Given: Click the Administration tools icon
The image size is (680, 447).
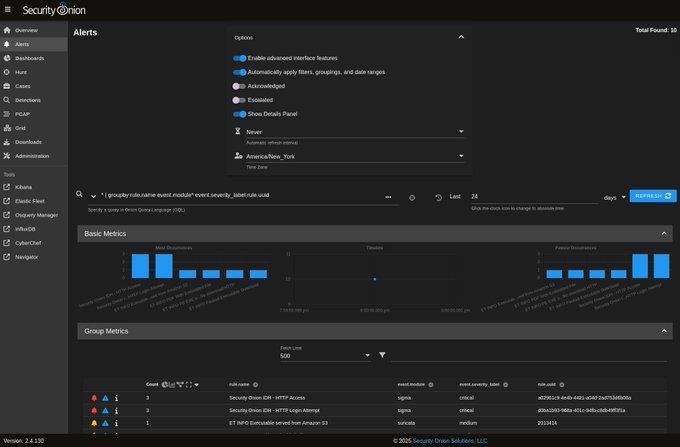Looking at the screenshot, I should (x=7, y=156).
